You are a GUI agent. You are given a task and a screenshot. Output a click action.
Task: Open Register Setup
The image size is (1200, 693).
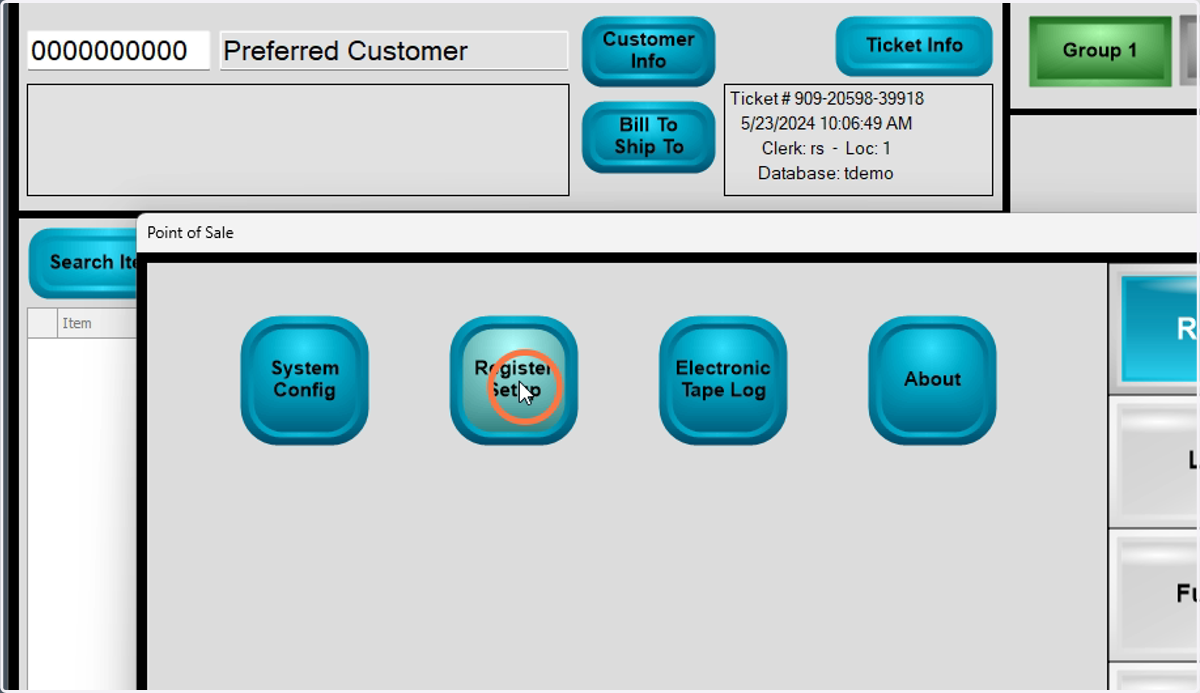pyautogui.click(x=514, y=380)
